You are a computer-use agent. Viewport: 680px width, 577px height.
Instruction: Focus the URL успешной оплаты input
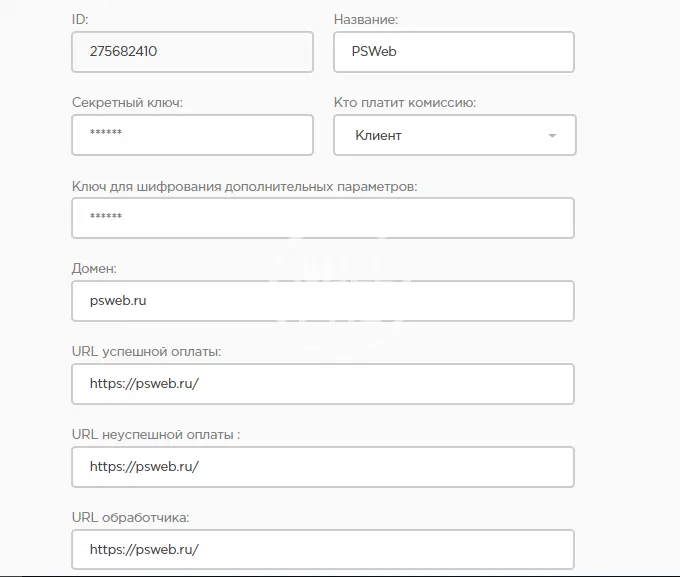coord(322,384)
